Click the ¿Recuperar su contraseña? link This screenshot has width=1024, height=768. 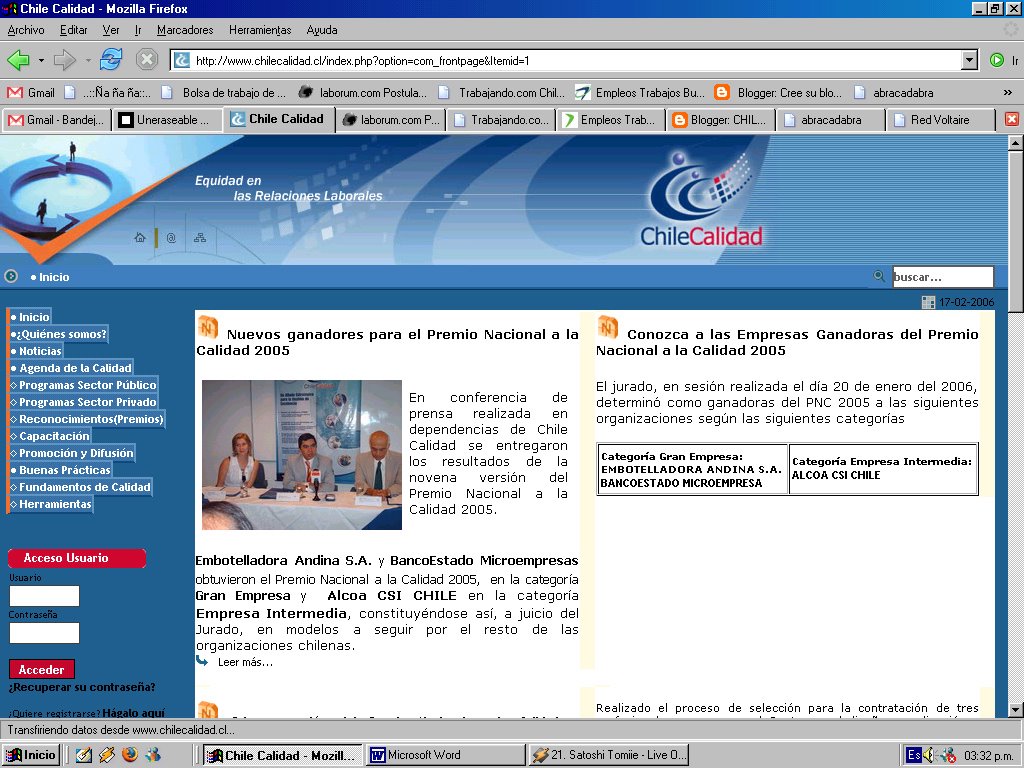tap(82, 687)
